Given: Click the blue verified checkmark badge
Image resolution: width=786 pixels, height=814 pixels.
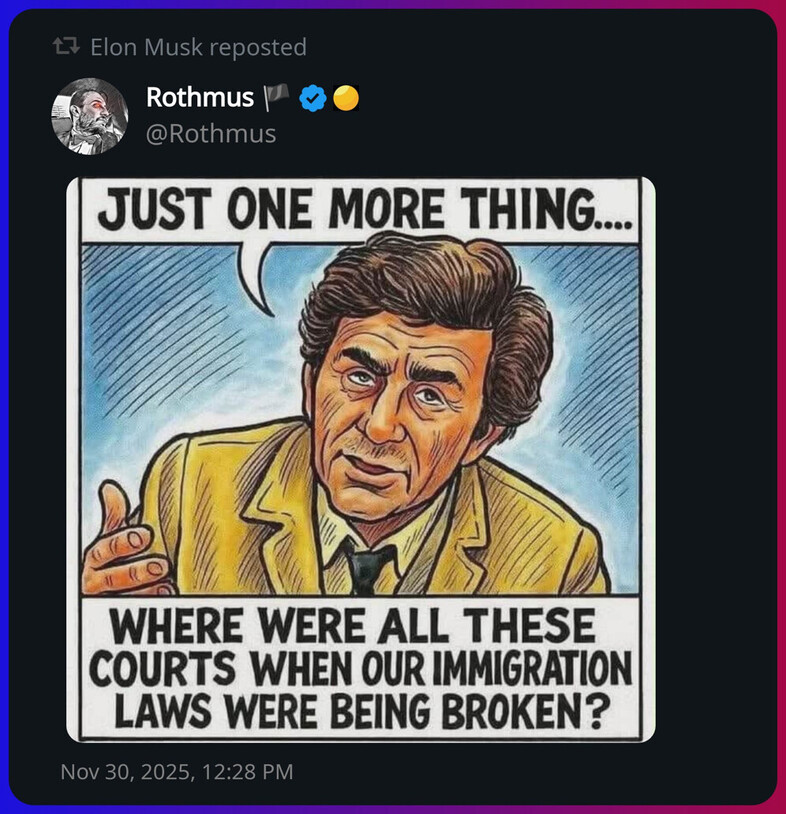Looking at the screenshot, I should pyautogui.click(x=313, y=98).
